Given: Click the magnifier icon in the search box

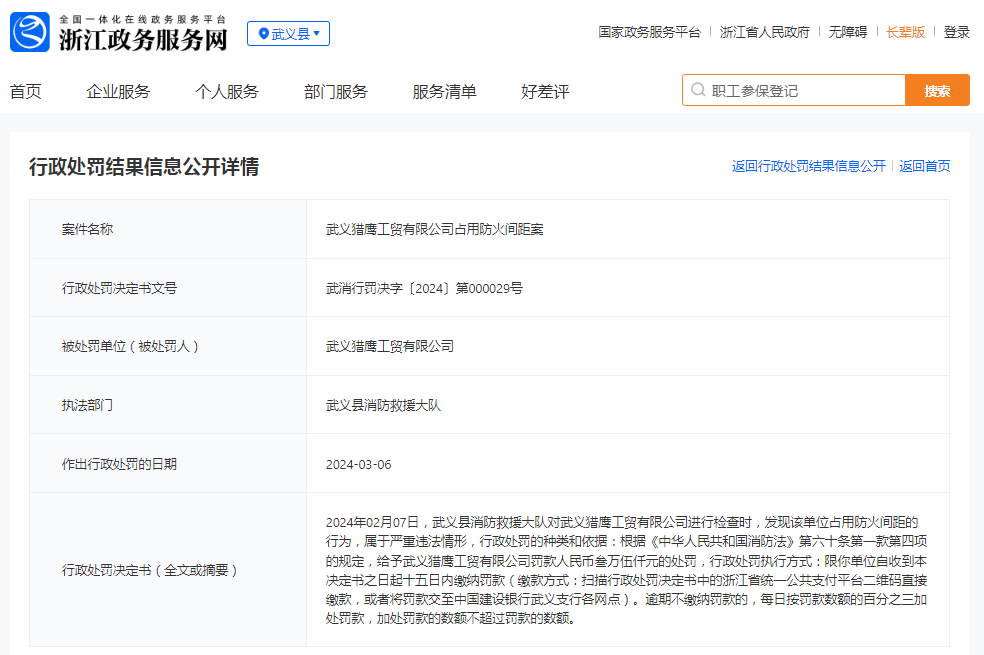Looking at the screenshot, I should coord(698,90).
